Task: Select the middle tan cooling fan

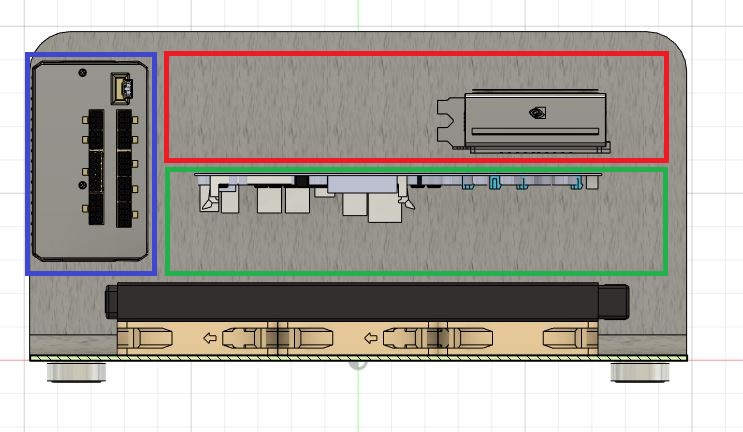Action: point(357,338)
